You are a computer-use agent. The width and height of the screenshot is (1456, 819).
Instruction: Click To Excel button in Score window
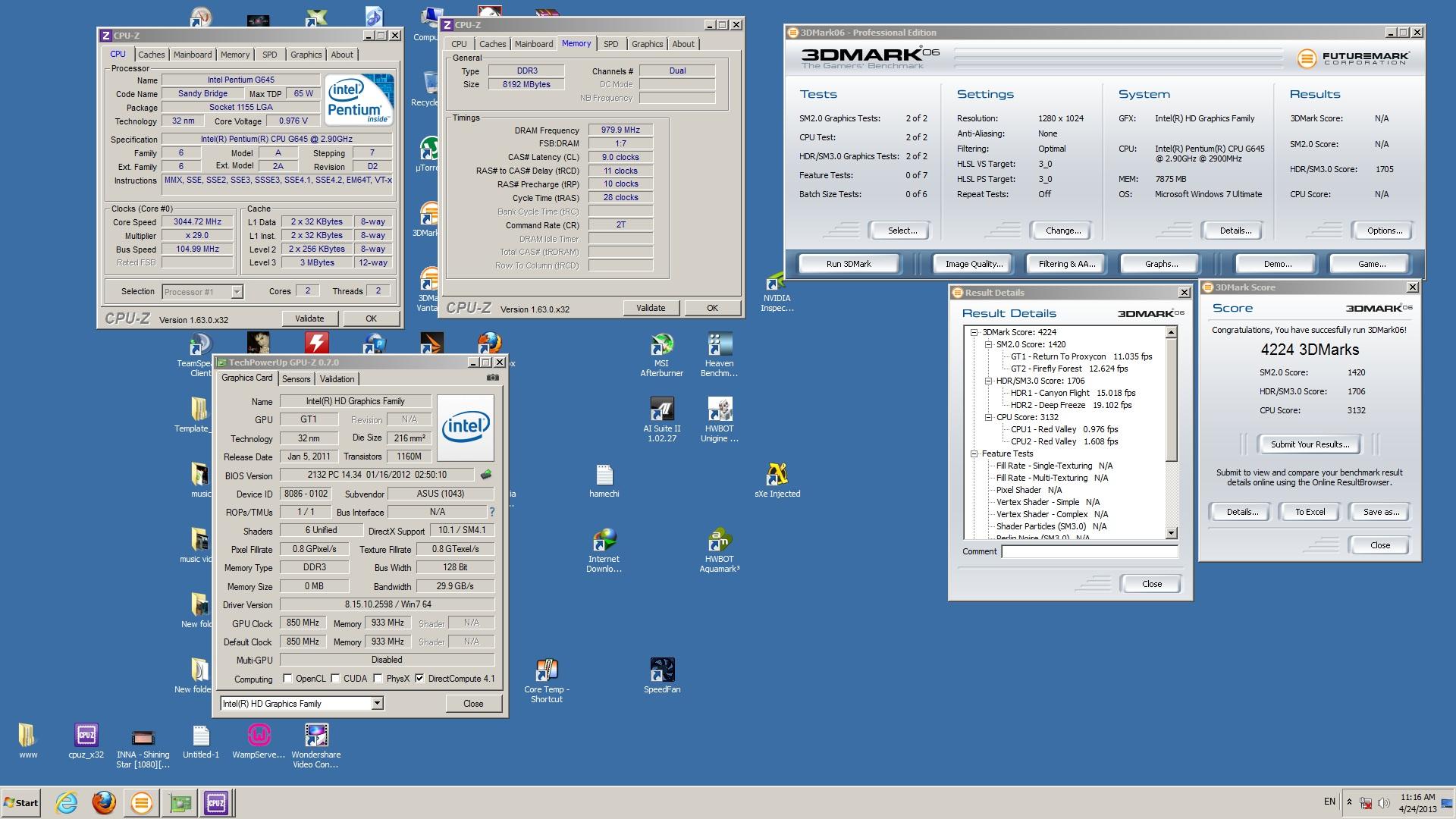1310,512
